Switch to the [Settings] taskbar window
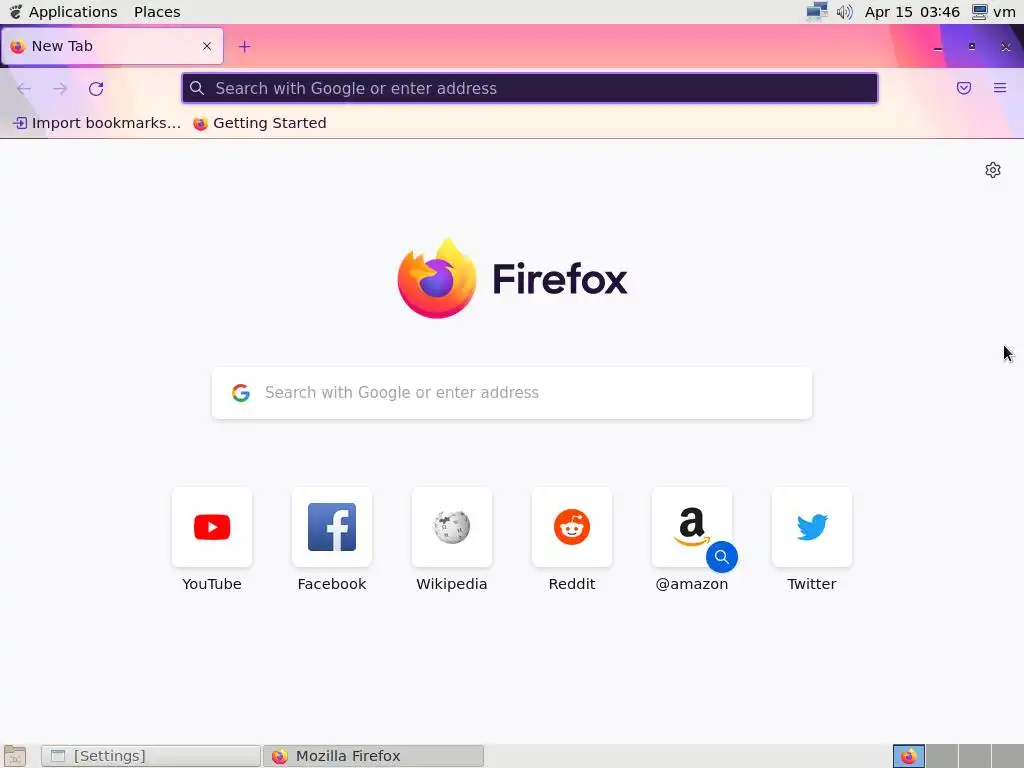This screenshot has height=768, width=1024. pos(151,756)
